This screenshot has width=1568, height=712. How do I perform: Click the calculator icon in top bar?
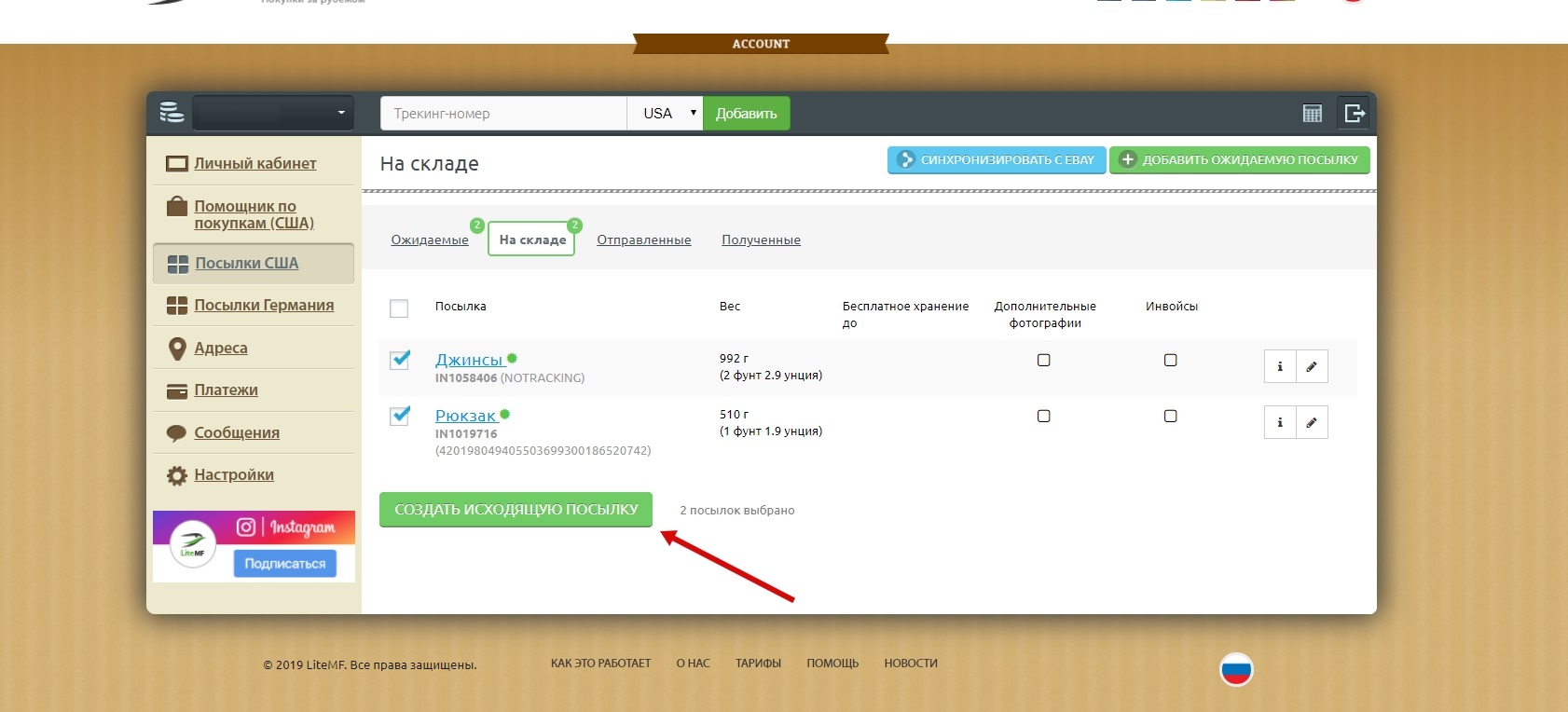point(1312,114)
